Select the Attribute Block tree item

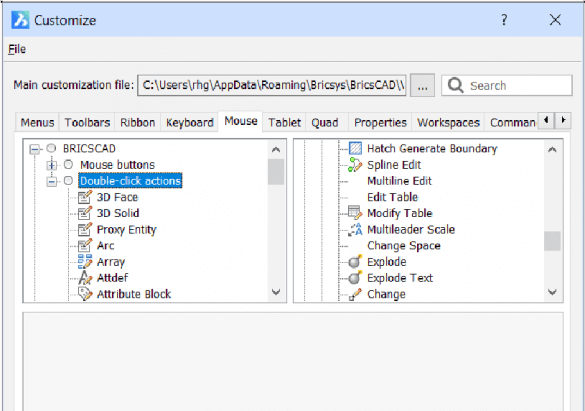pos(134,294)
